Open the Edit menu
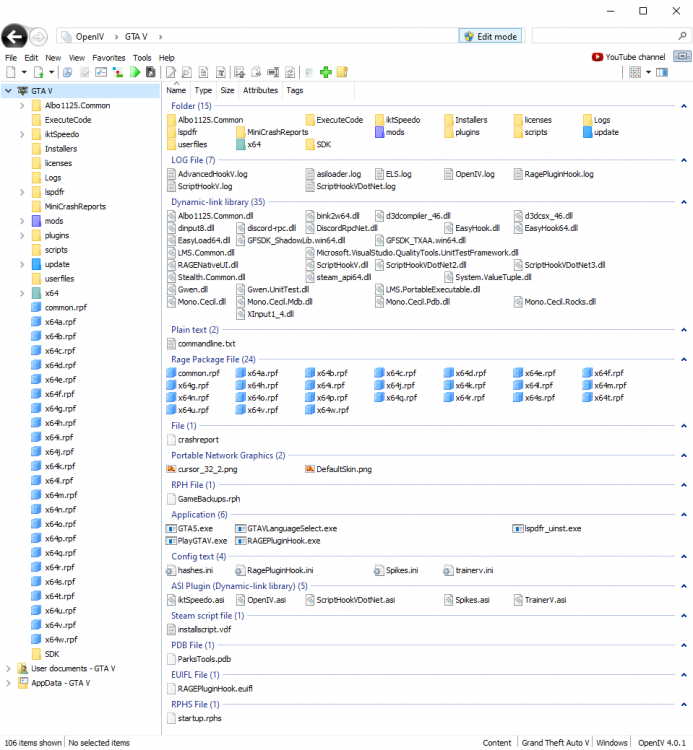 coord(31,57)
